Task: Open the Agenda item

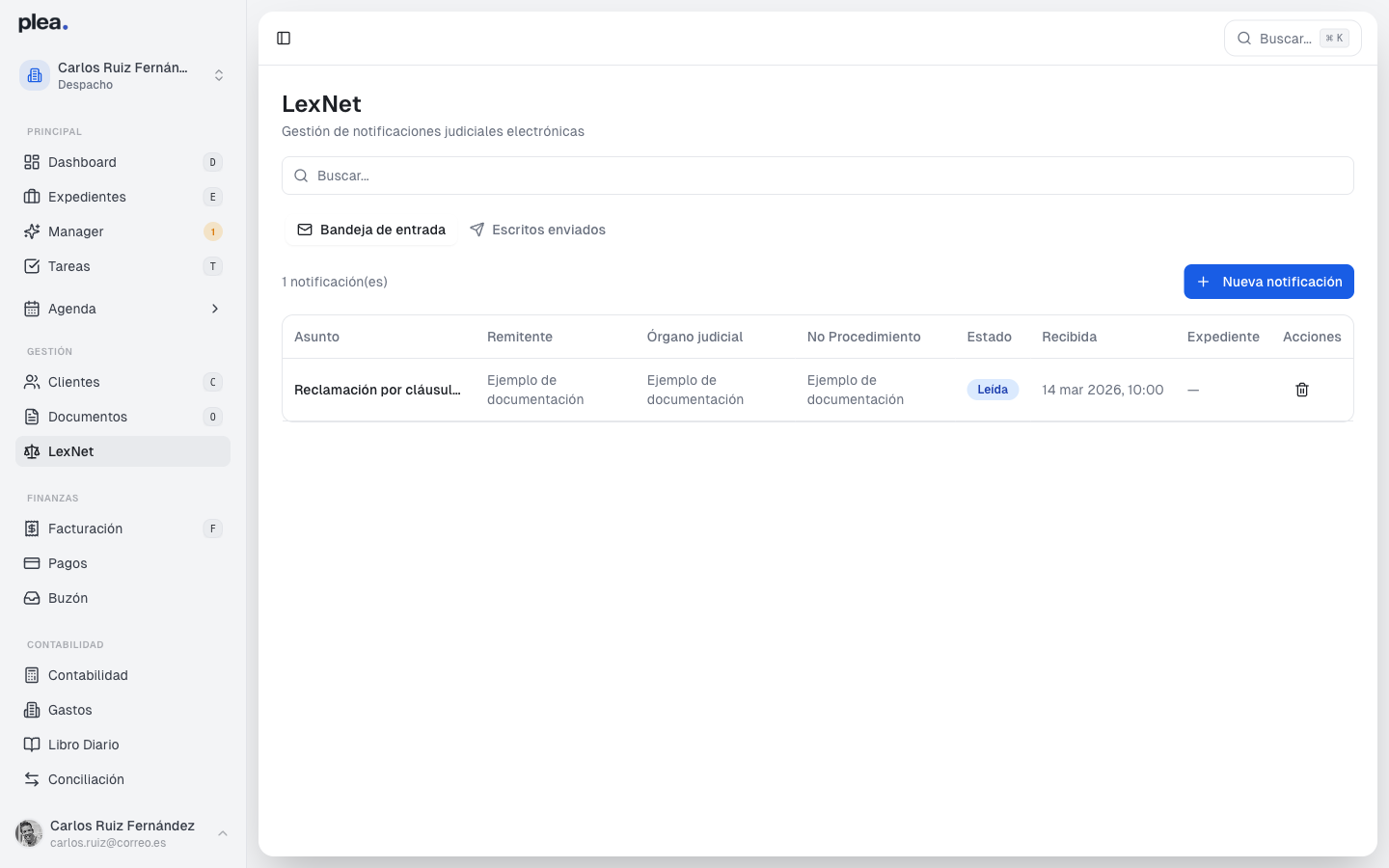Action: point(123,309)
